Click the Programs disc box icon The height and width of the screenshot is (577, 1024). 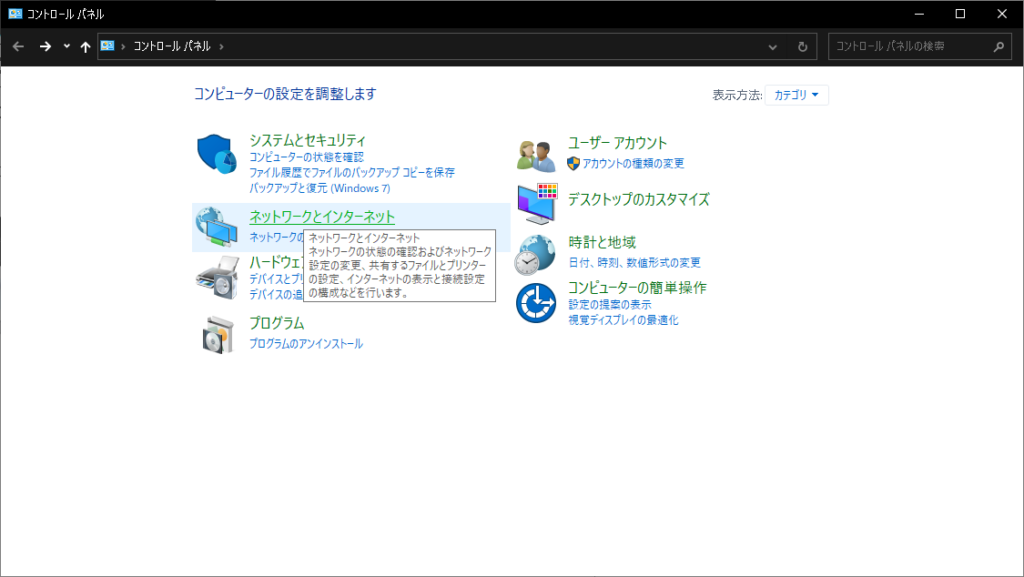pos(216,334)
